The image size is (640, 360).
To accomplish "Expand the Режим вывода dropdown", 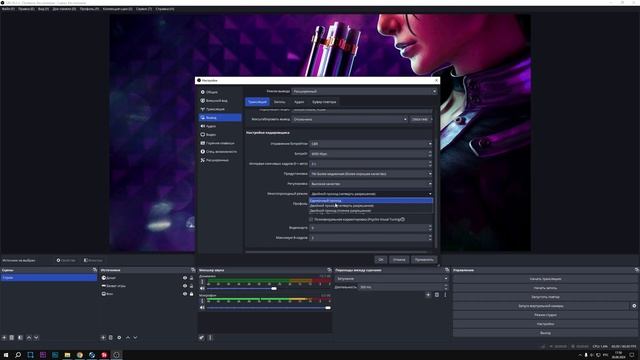I will 364,91.
